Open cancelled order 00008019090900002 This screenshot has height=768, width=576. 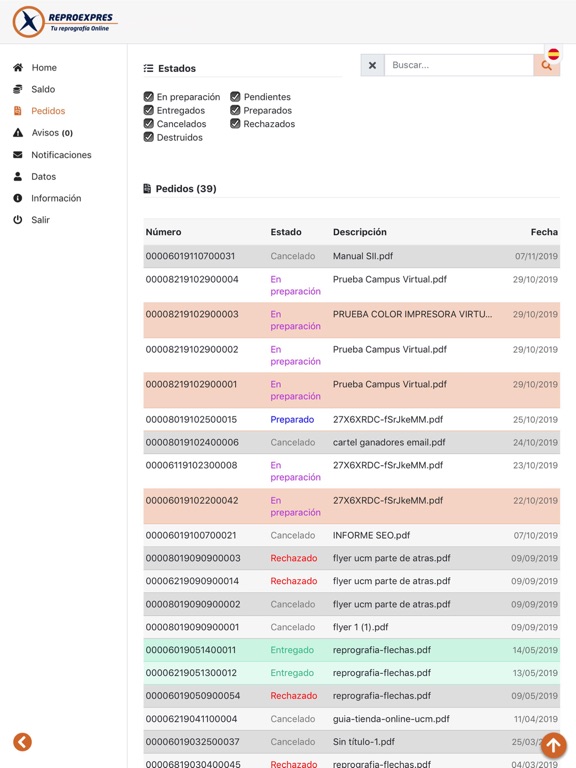351,604
